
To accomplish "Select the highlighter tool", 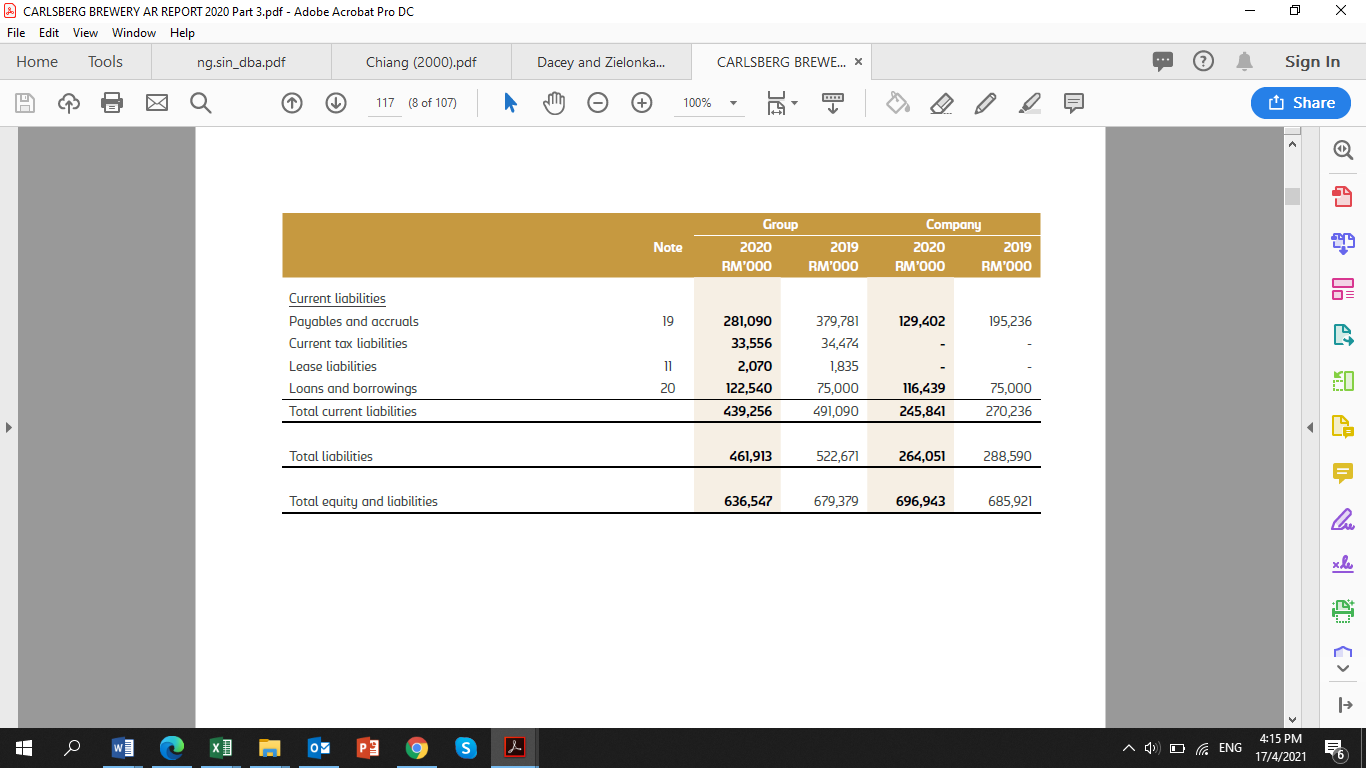I will click(x=1030, y=103).
